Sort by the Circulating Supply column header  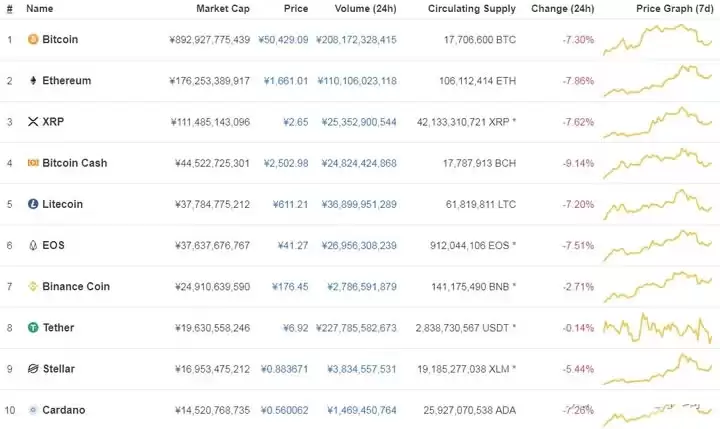click(472, 9)
